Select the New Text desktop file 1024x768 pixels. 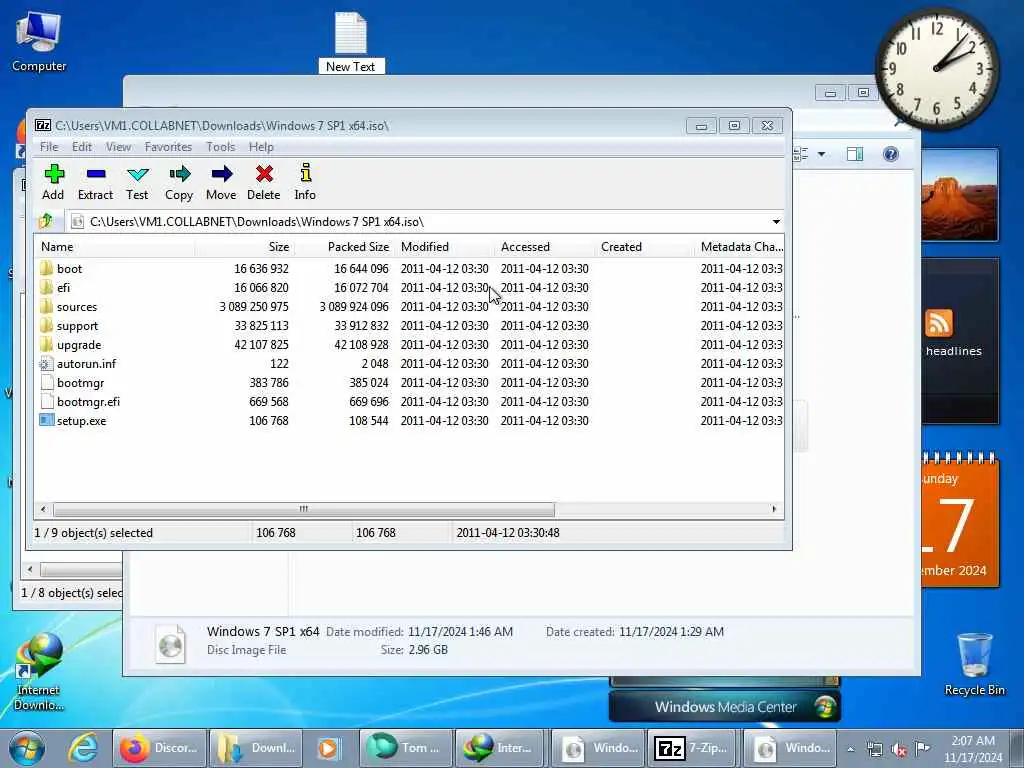point(351,42)
